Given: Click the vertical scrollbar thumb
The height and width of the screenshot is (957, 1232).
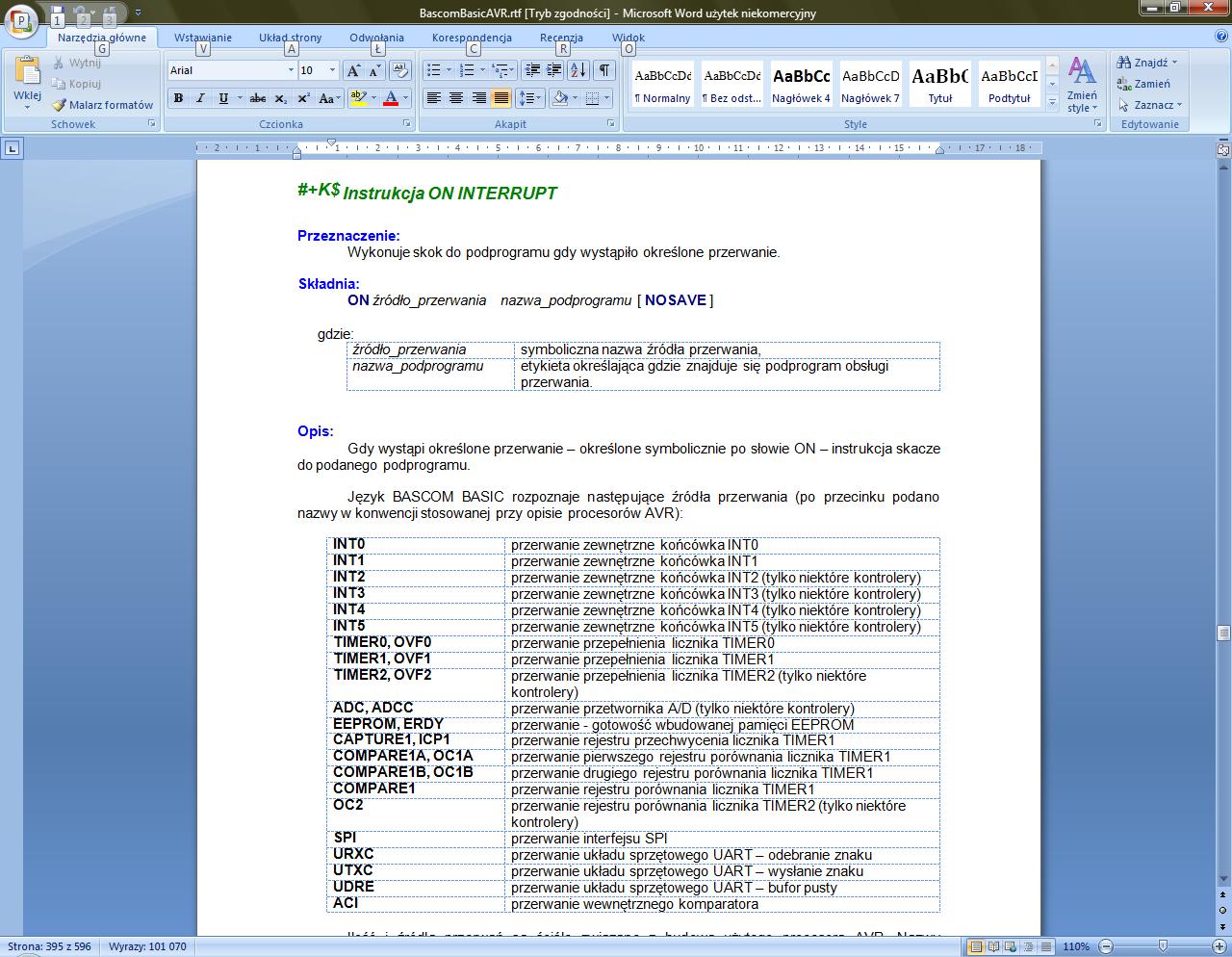Looking at the screenshot, I should (1223, 633).
